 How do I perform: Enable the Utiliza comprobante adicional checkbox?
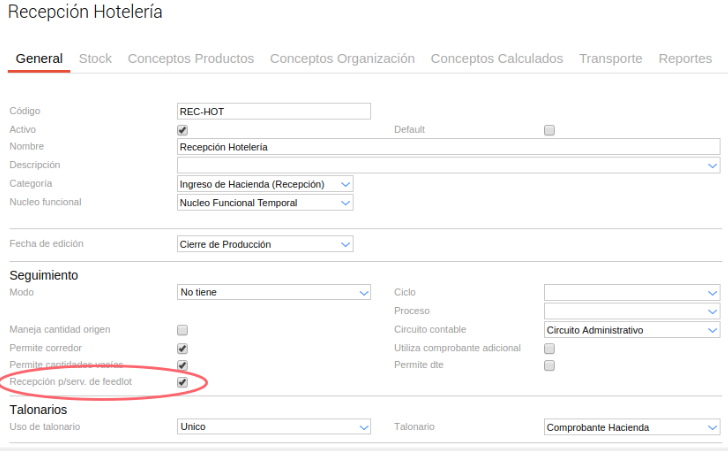tap(549, 348)
